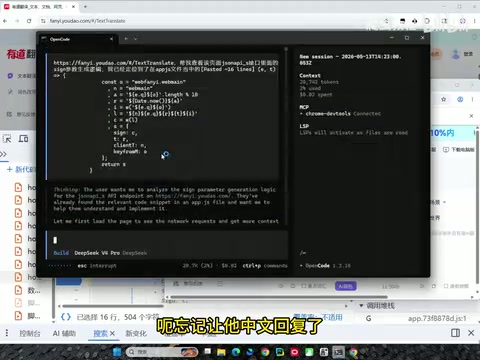
Task: Open the app.73f8878d.js:1 source link
Action: (437, 319)
